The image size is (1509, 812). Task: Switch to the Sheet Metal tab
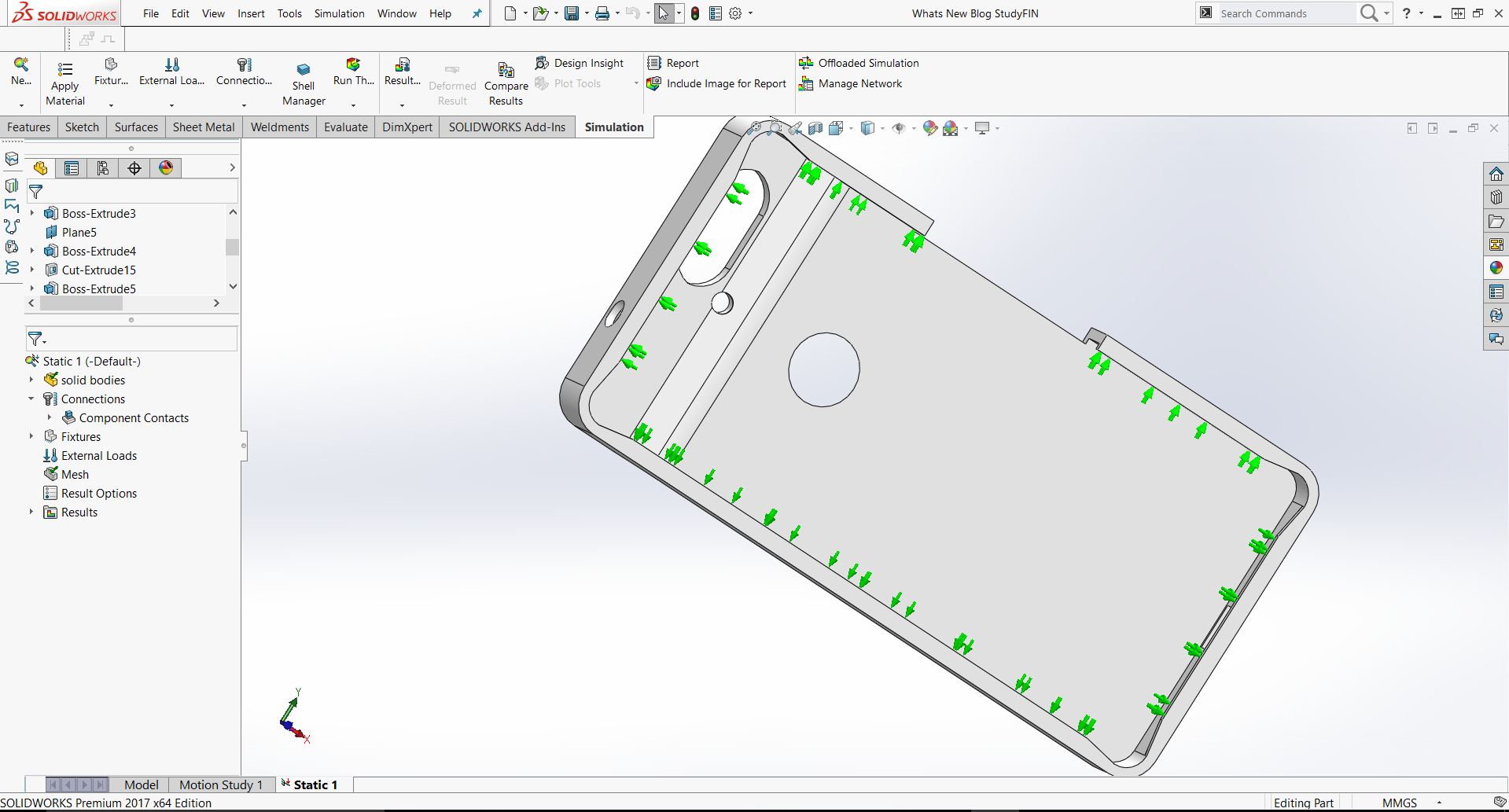204,127
